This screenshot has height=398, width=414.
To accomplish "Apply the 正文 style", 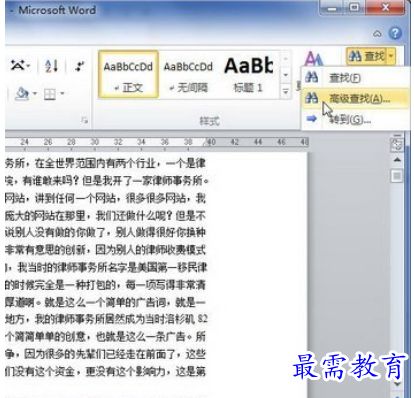I will click(128, 75).
